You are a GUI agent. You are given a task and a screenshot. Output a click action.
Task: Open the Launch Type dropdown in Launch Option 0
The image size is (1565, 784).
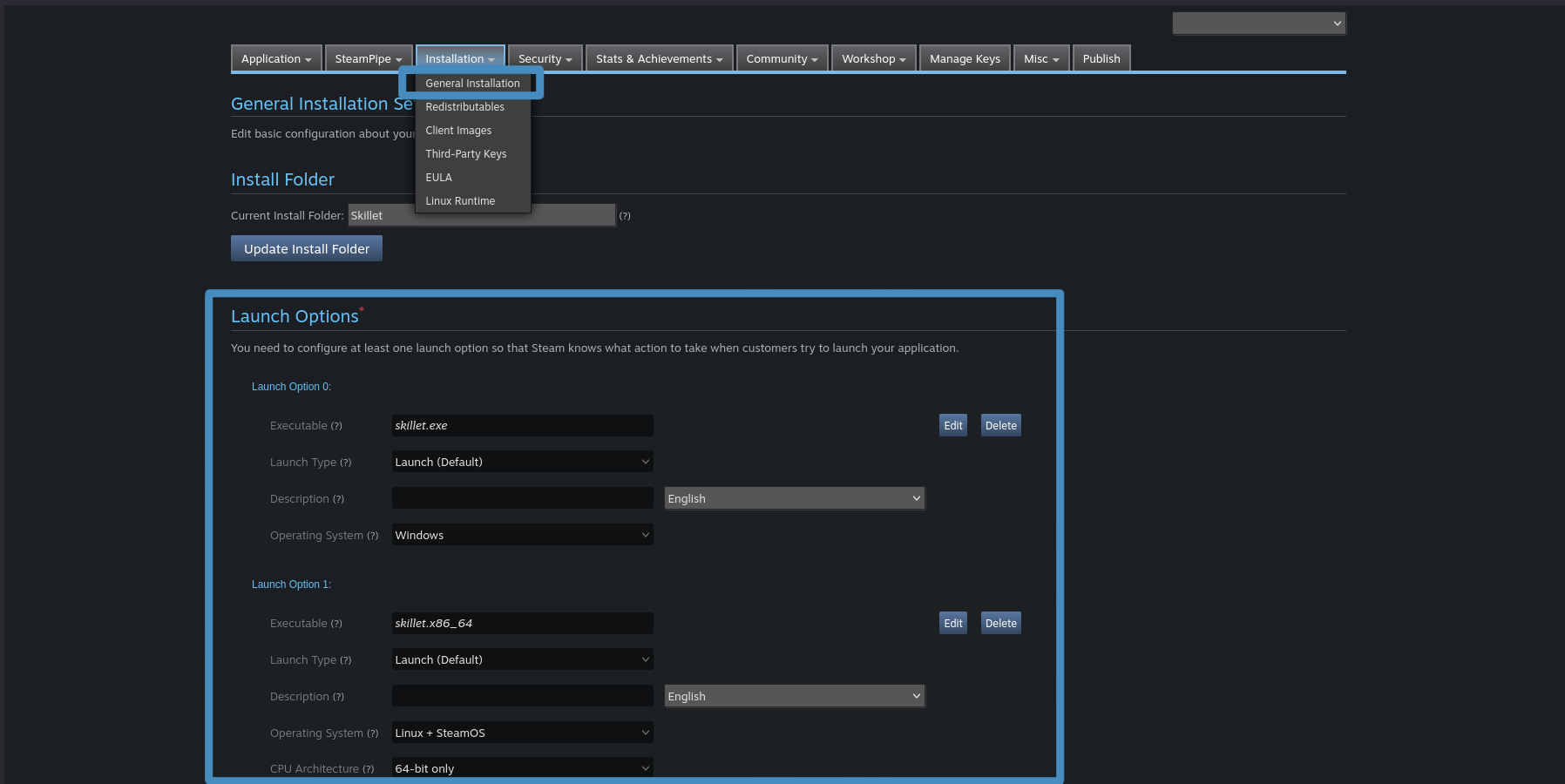[x=522, y=462]
